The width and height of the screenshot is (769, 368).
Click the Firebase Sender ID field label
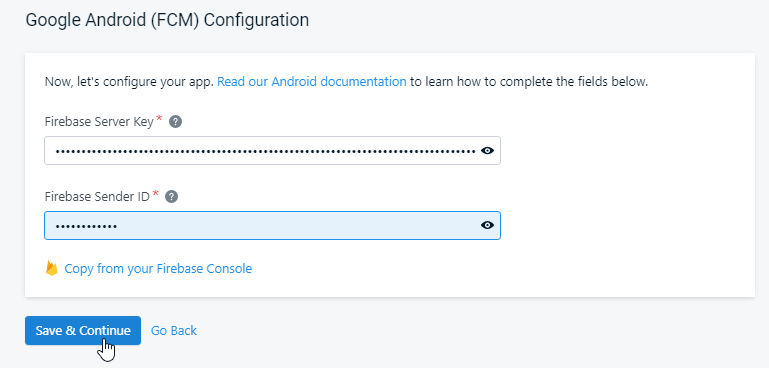tap(97, 197)
